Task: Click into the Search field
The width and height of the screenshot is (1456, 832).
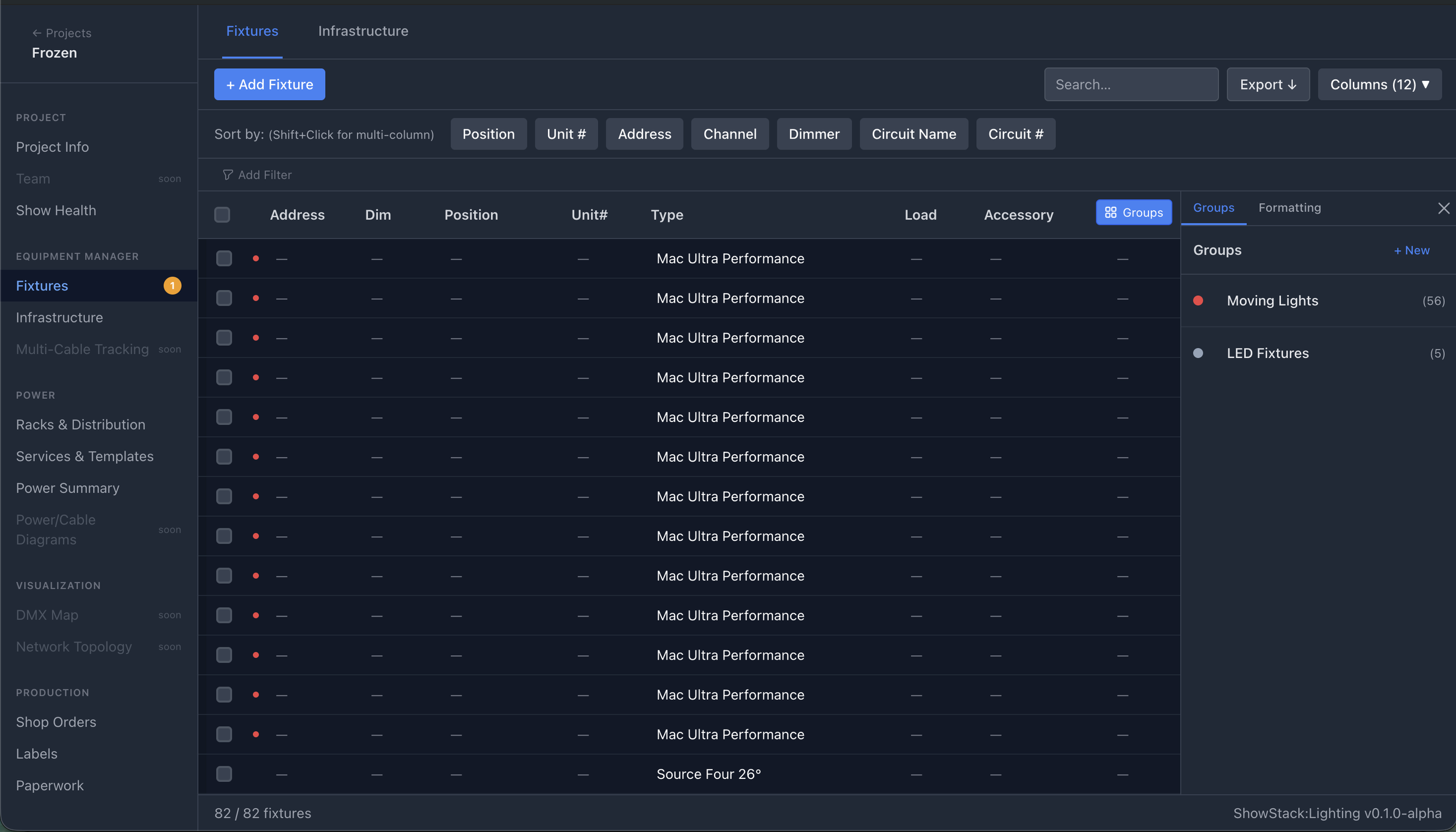Action: click(x=1130, y=84)
